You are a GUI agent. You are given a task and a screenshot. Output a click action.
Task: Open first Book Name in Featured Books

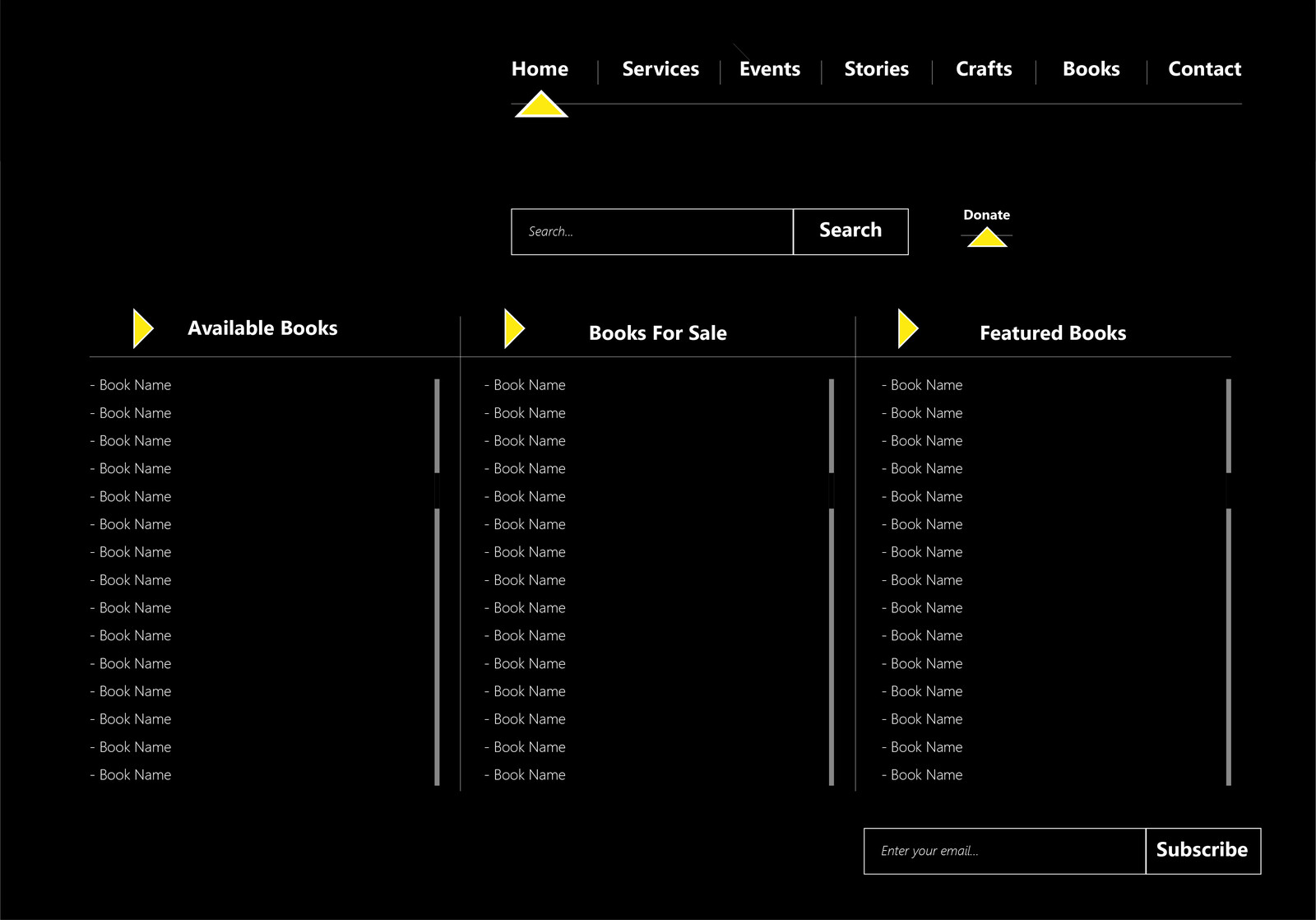point(922,385)
